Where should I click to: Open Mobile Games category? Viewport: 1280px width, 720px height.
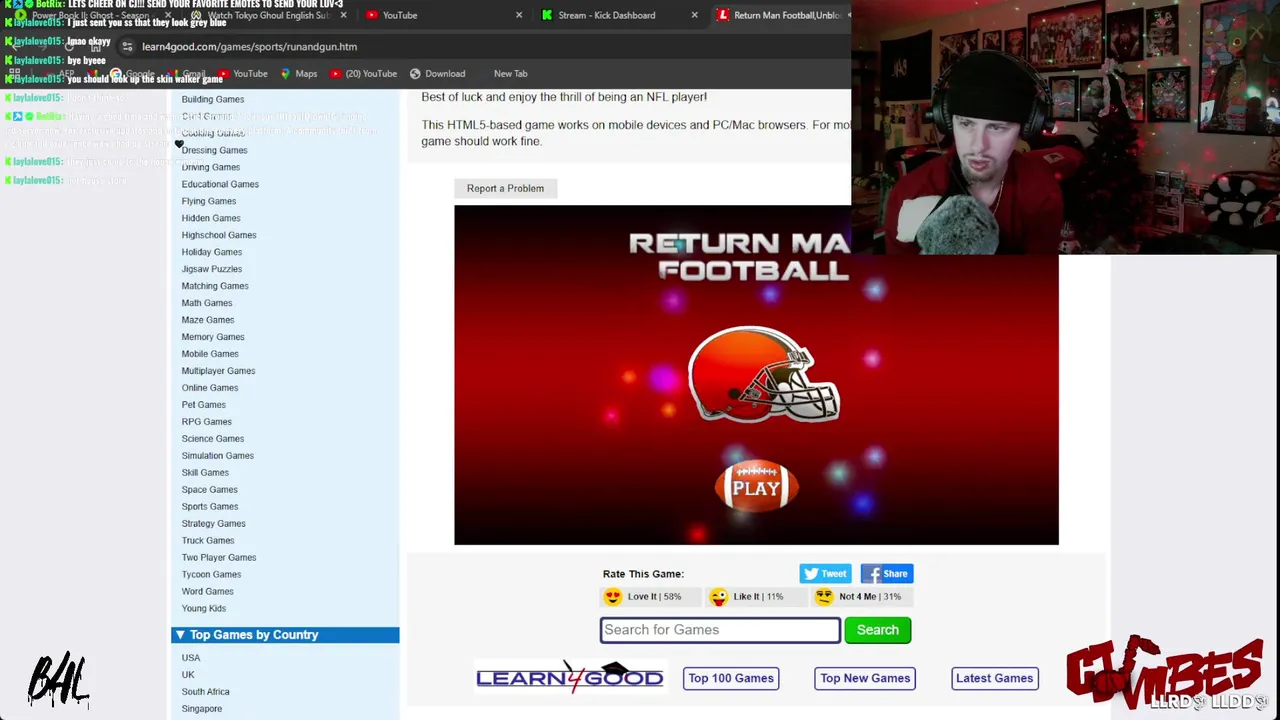(x=210, y=354)
